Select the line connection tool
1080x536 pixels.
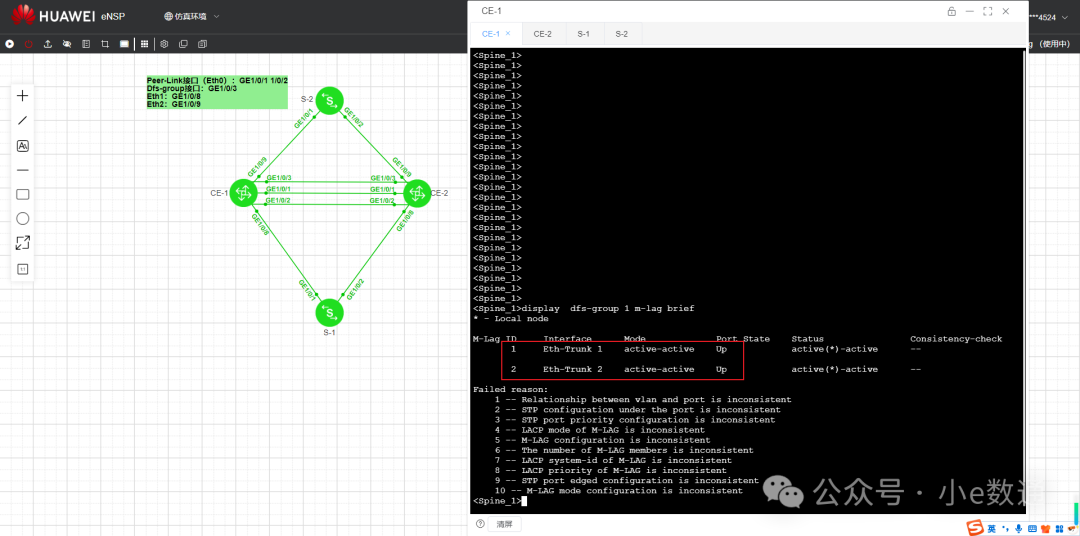[x=23, y=121]
